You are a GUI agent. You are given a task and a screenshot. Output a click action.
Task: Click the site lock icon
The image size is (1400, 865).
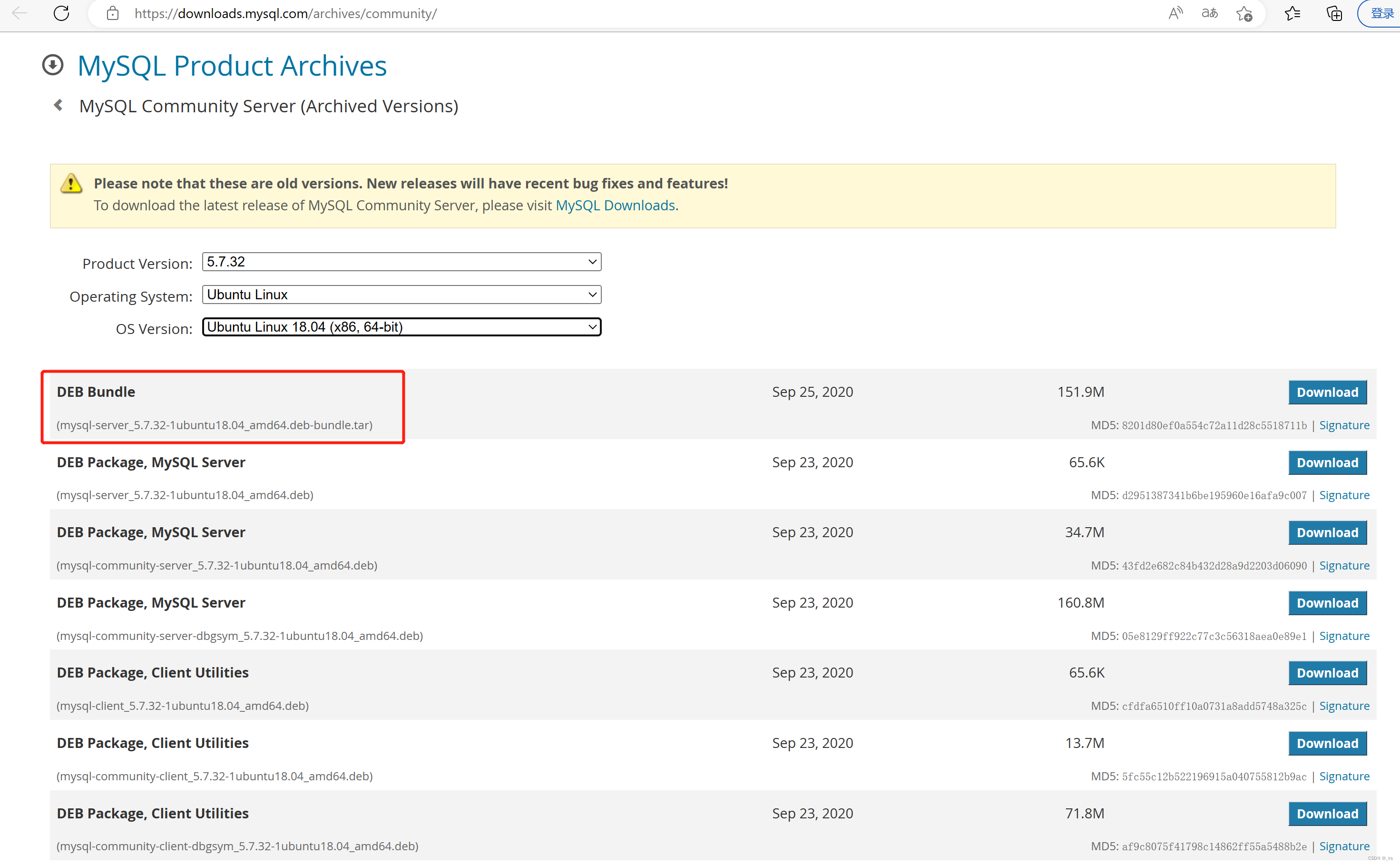(113, 13)
